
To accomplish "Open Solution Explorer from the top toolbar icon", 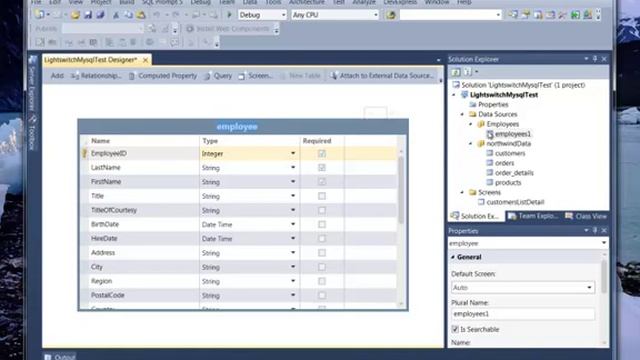I will tap(513, 15).
